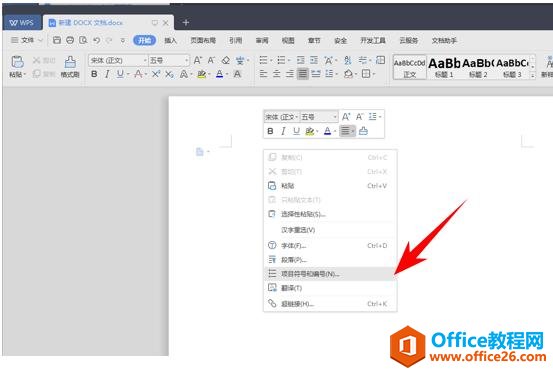
Task: Toggle Italic in the mini toolbar
Action: 283,131
